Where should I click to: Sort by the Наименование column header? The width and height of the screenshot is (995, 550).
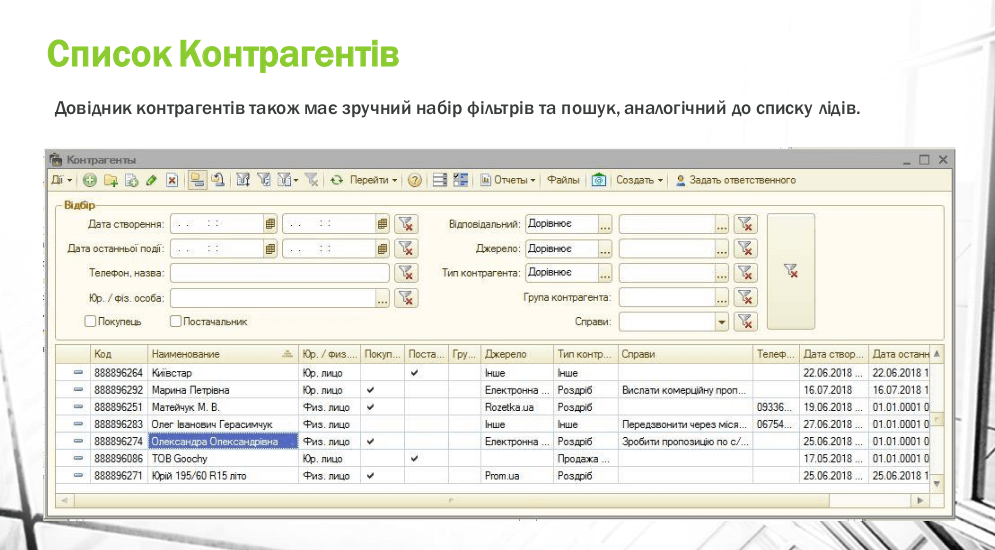click(215, 354)
